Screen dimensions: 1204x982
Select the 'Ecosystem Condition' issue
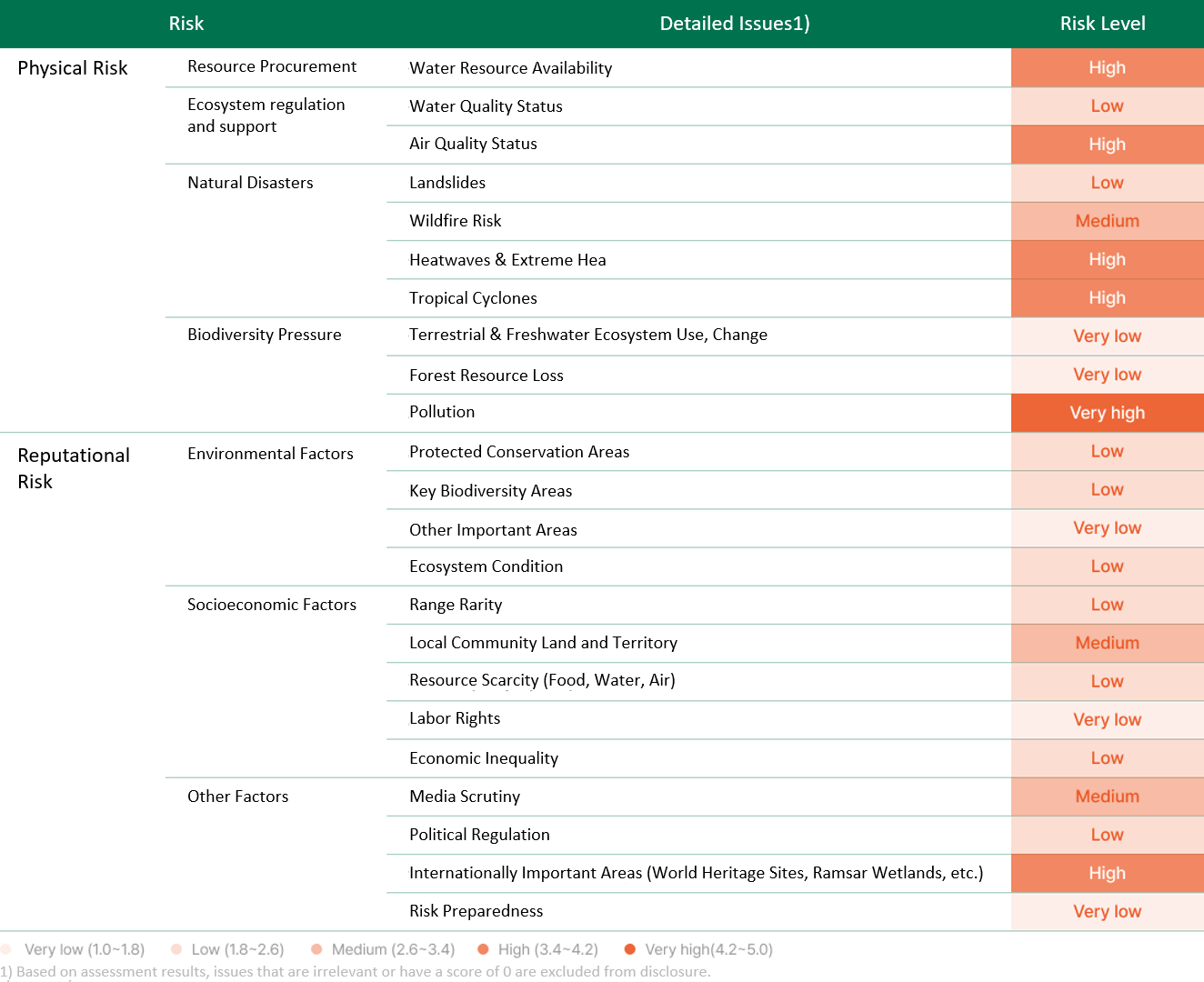(486, 566)
